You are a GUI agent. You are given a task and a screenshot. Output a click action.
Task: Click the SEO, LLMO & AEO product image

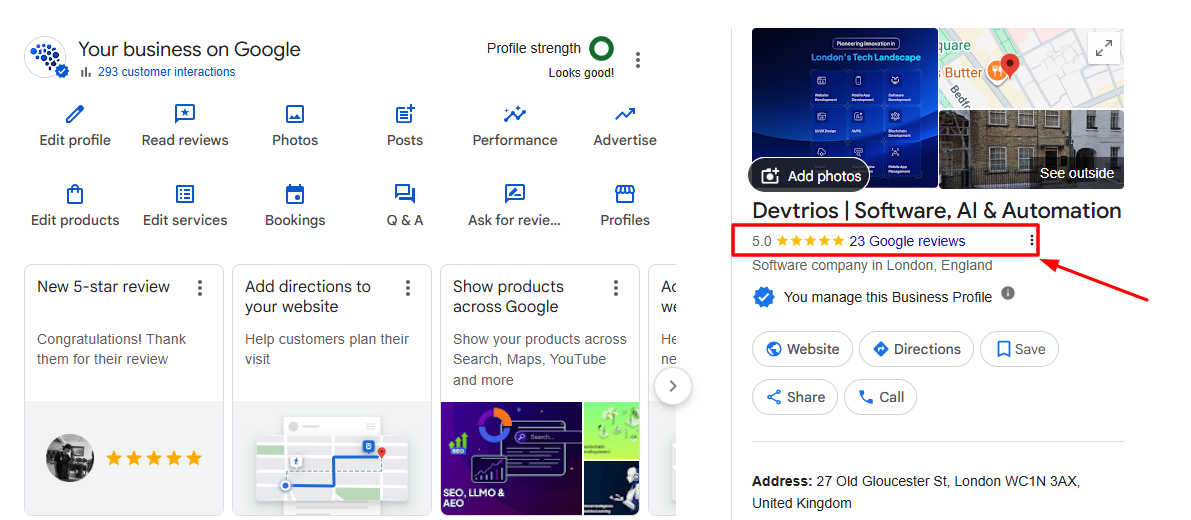coord(511,459)
